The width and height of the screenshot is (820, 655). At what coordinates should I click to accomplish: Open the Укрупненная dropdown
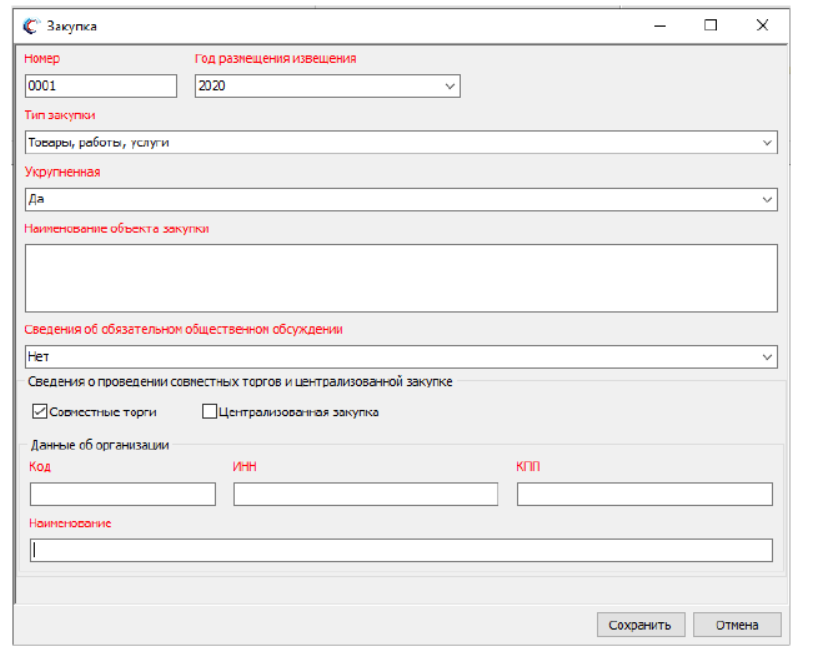click(x=767, y=200)
